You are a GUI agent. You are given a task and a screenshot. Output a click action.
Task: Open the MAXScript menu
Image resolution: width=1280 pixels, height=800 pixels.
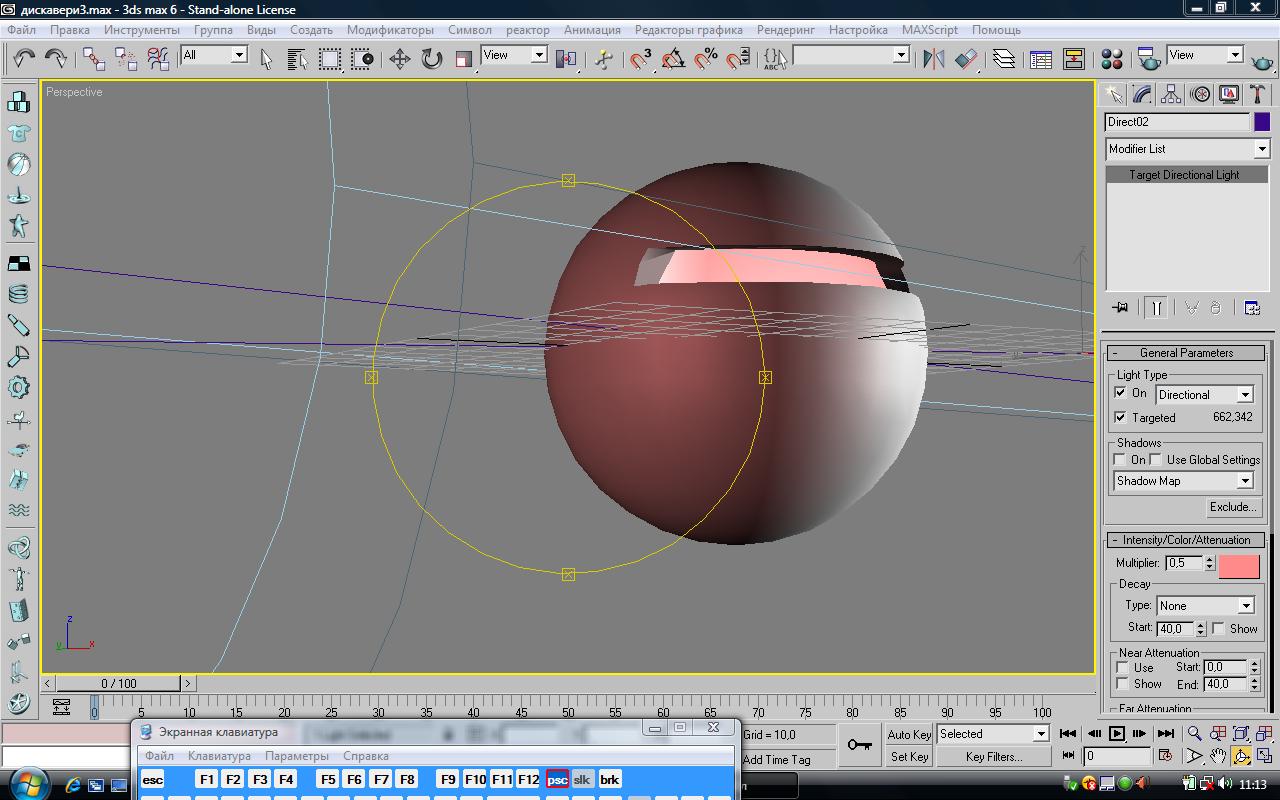coord(930,30)
